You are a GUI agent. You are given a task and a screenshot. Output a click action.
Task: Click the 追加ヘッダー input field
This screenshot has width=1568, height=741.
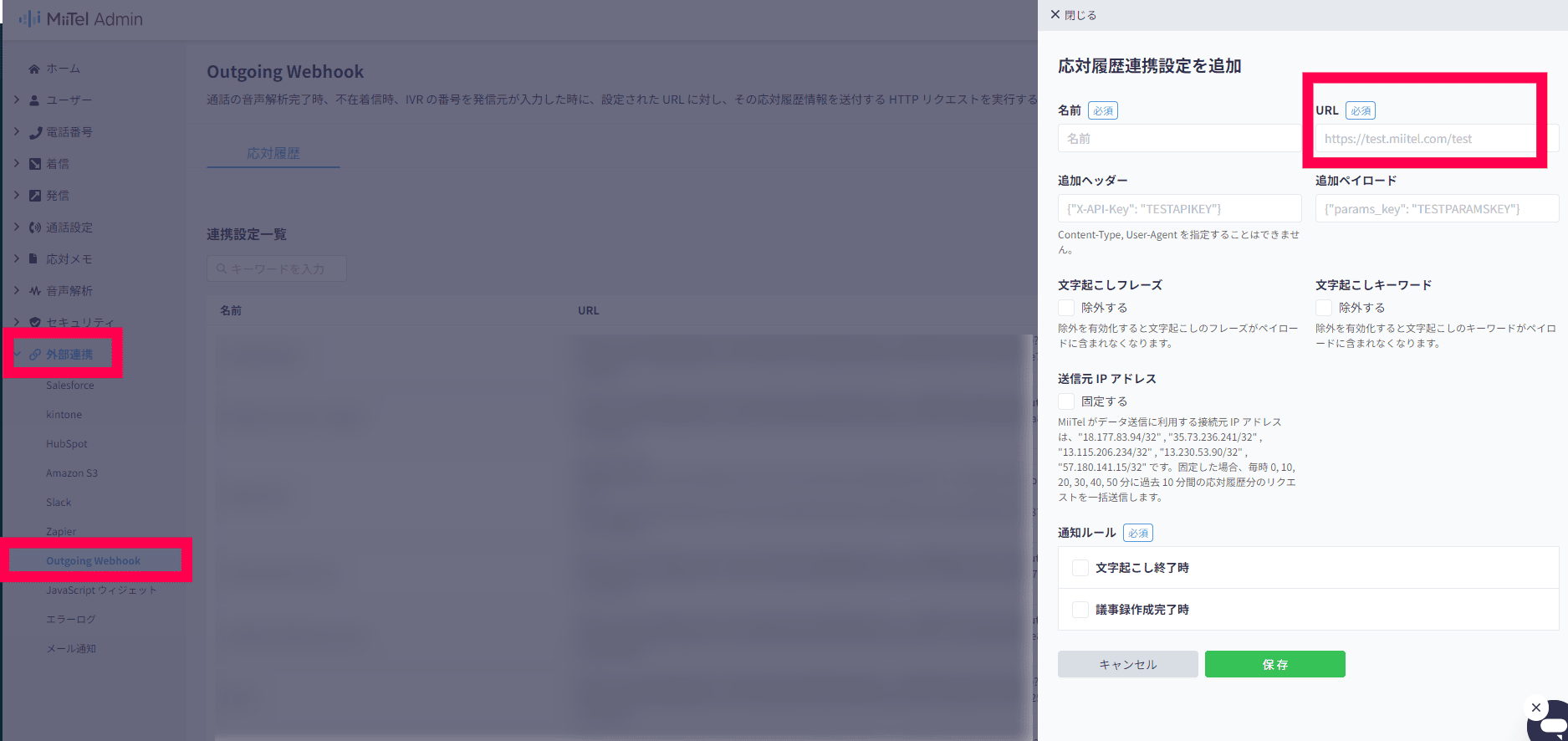(1180, 209)
